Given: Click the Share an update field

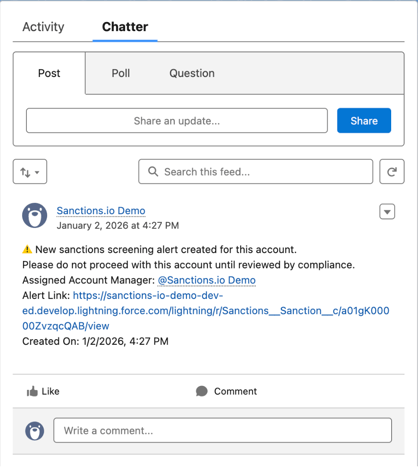Looking at the screenshot, I should tap(177, 121).
